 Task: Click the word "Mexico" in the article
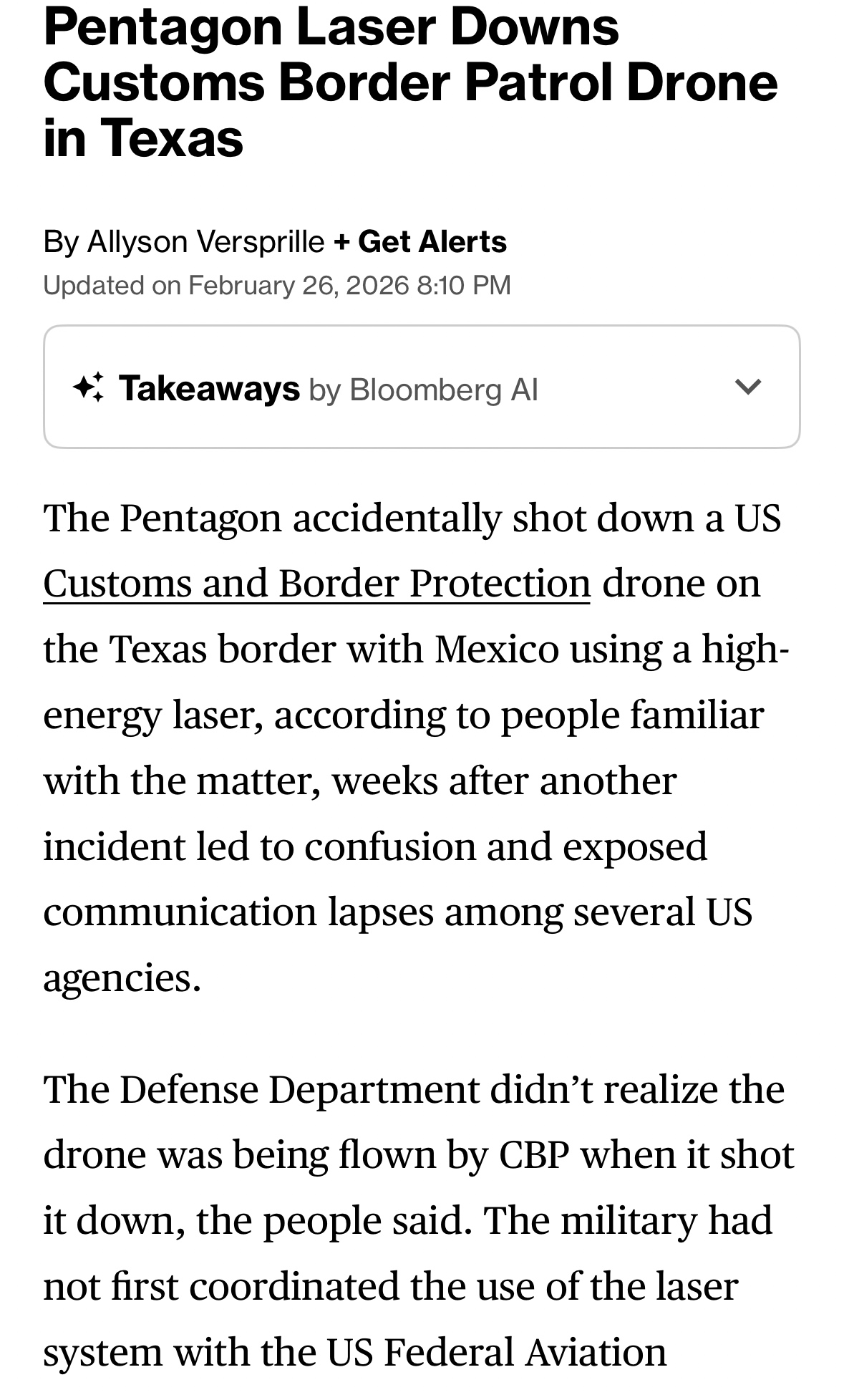(x=496, y=649)
